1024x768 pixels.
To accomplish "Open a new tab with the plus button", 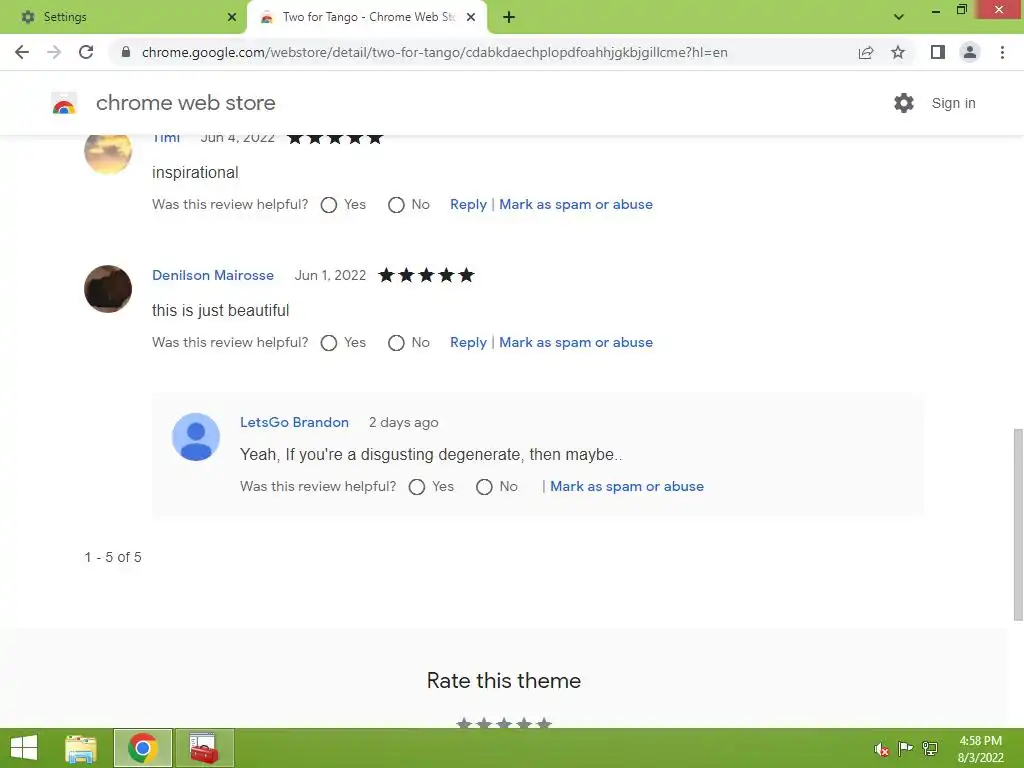I will [x=509, y=17].
